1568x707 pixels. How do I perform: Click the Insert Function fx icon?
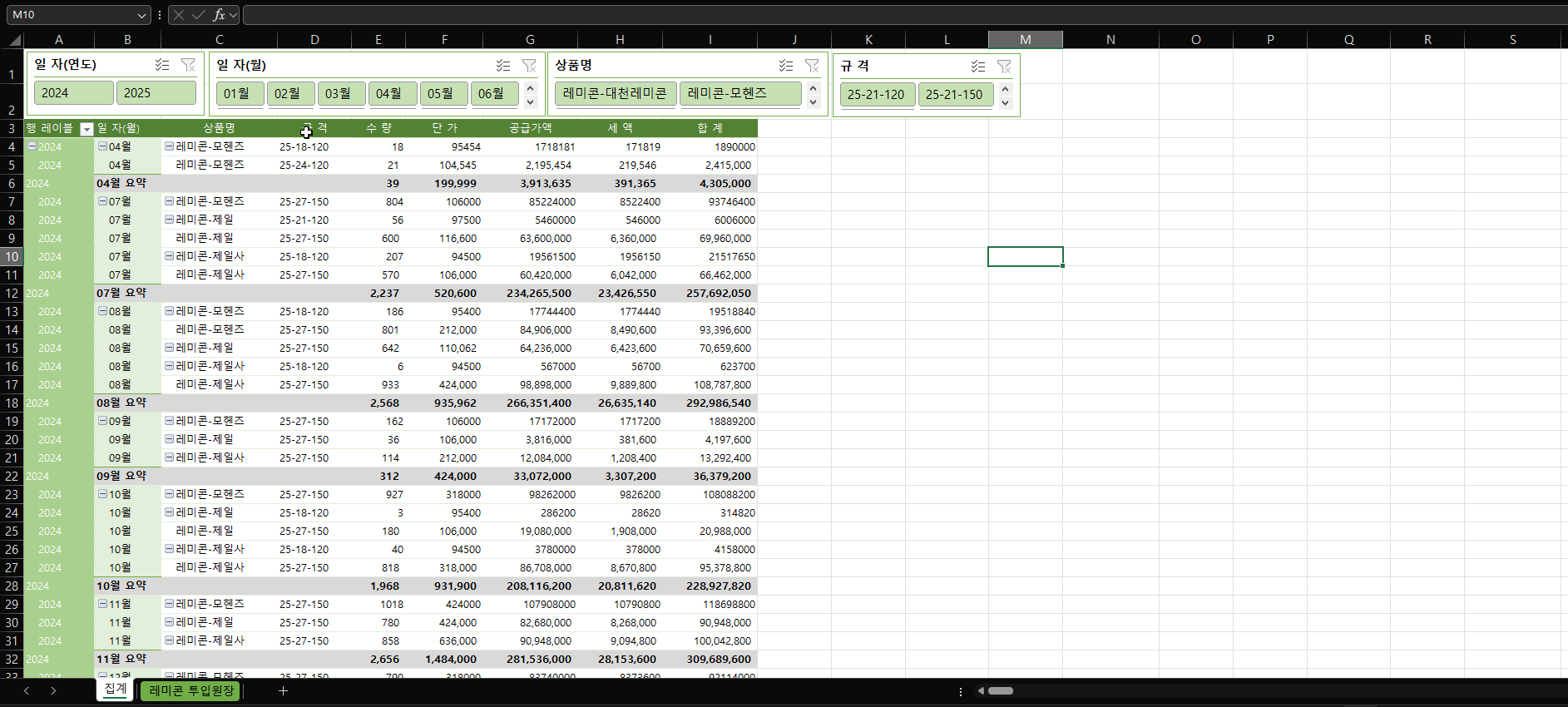219,15
